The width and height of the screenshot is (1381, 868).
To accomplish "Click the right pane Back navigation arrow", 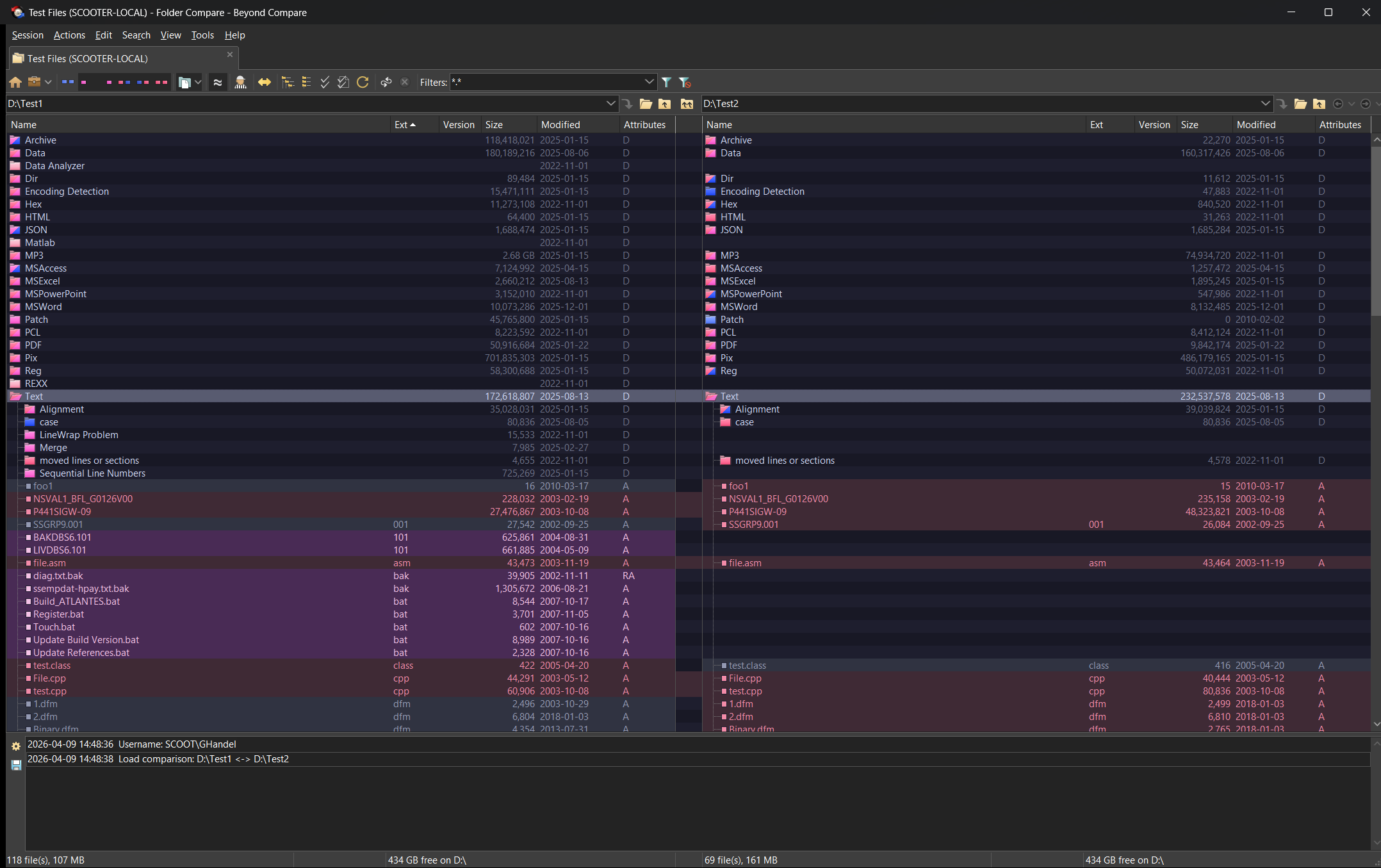I will (1338, 104).
